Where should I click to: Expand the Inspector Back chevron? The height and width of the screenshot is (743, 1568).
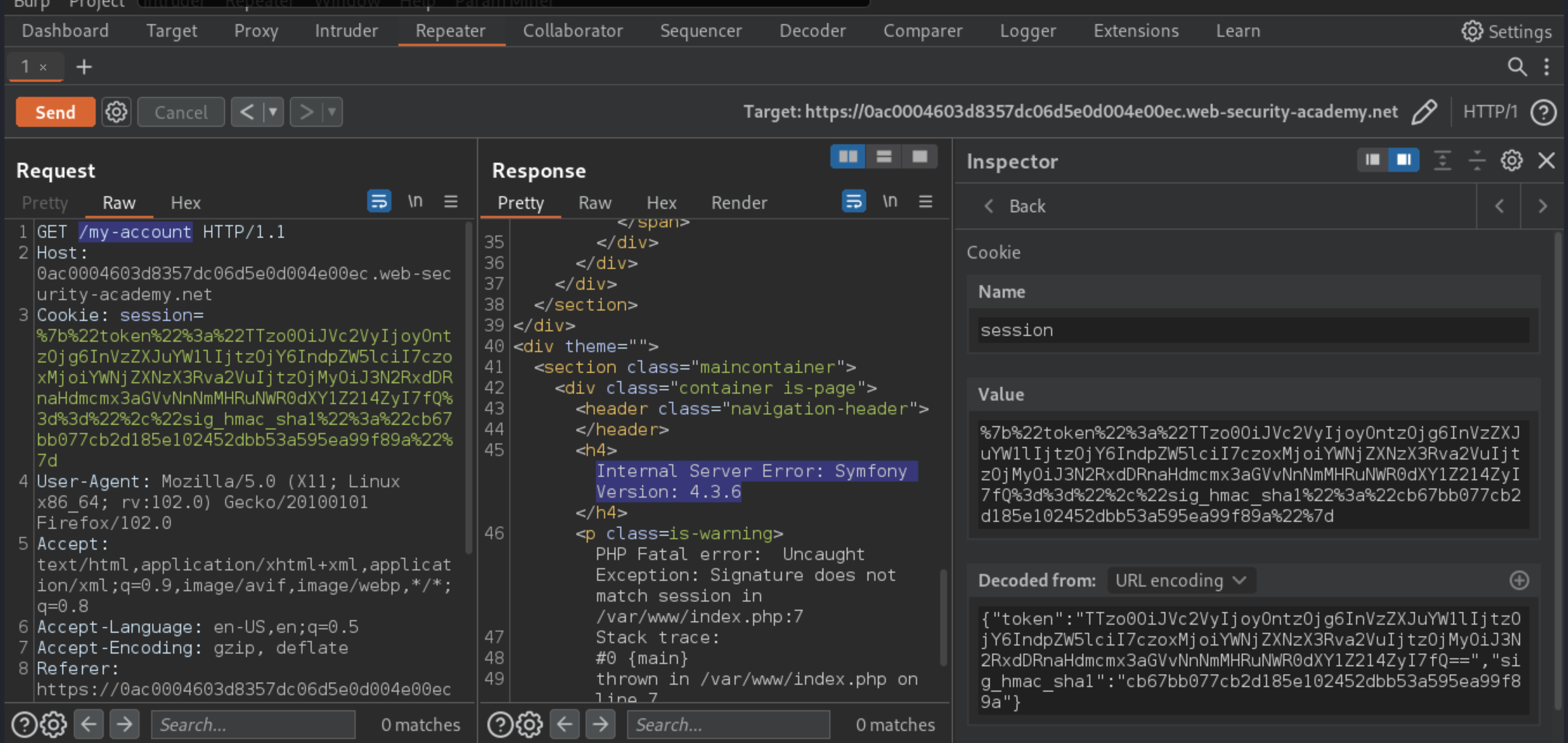[x=989, y=206]
